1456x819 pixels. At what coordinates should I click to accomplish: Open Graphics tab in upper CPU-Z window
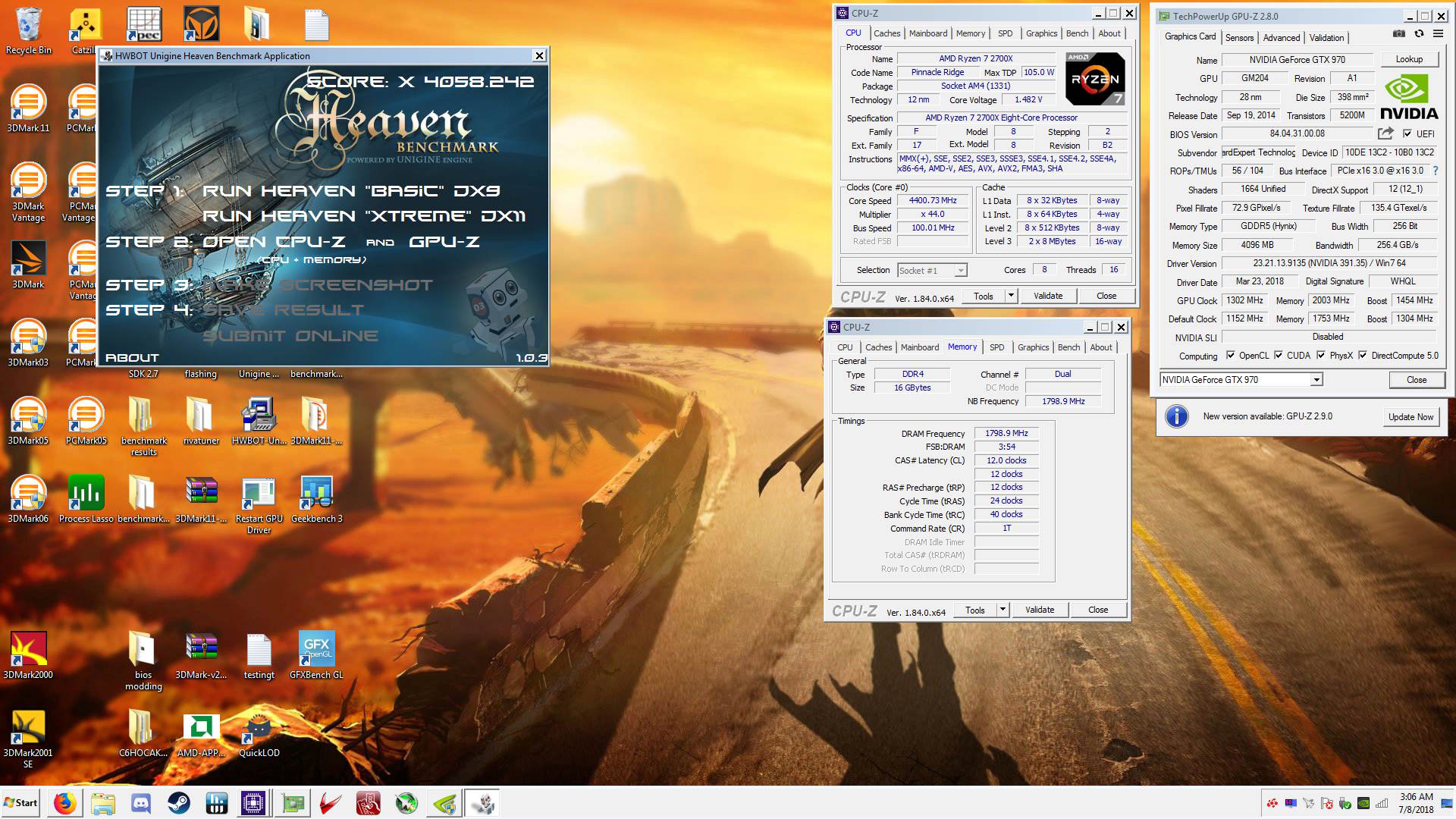pos(1041,33)
